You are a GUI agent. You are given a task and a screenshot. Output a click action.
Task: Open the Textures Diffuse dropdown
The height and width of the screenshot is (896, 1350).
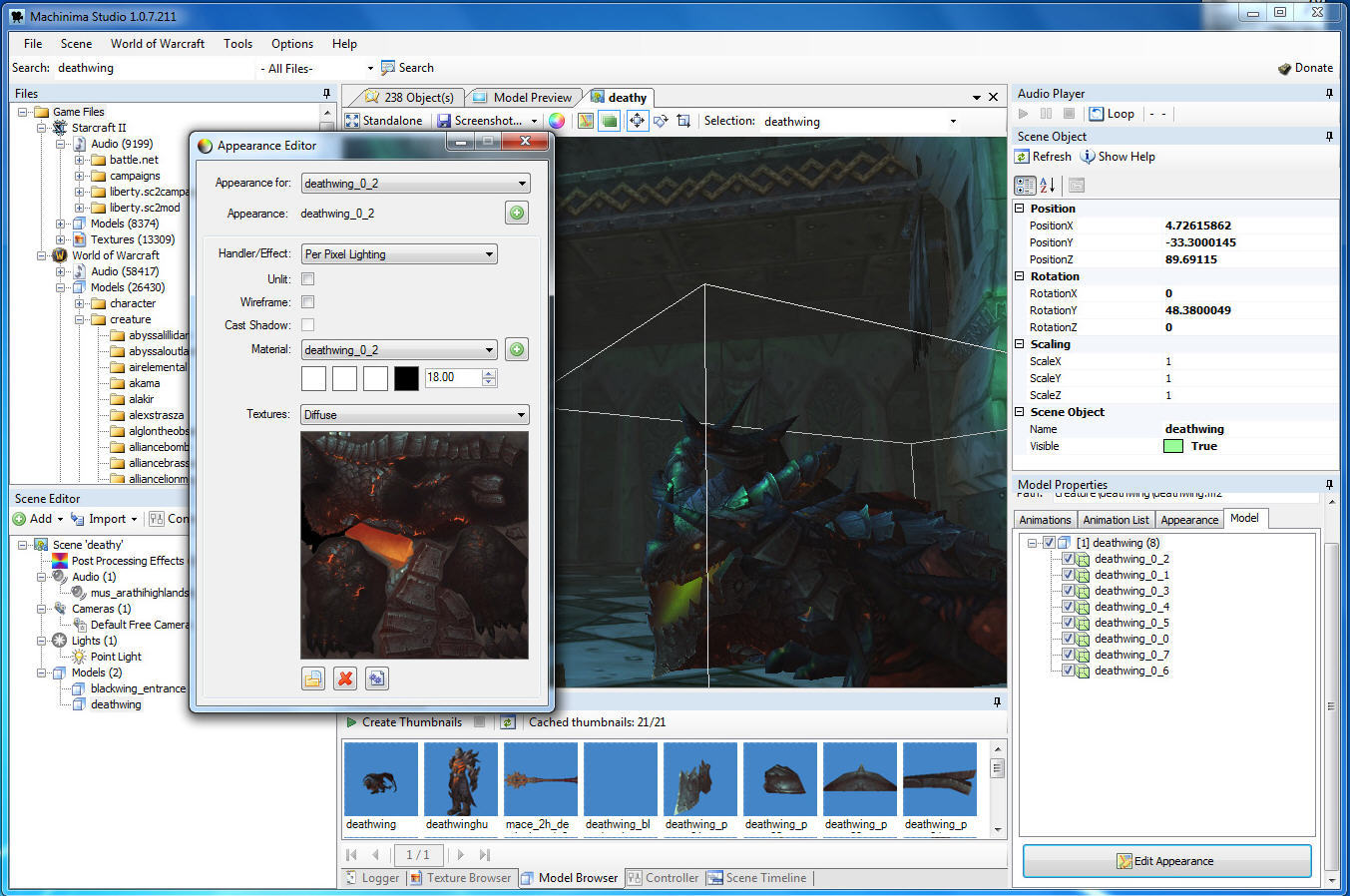[415, 415]
